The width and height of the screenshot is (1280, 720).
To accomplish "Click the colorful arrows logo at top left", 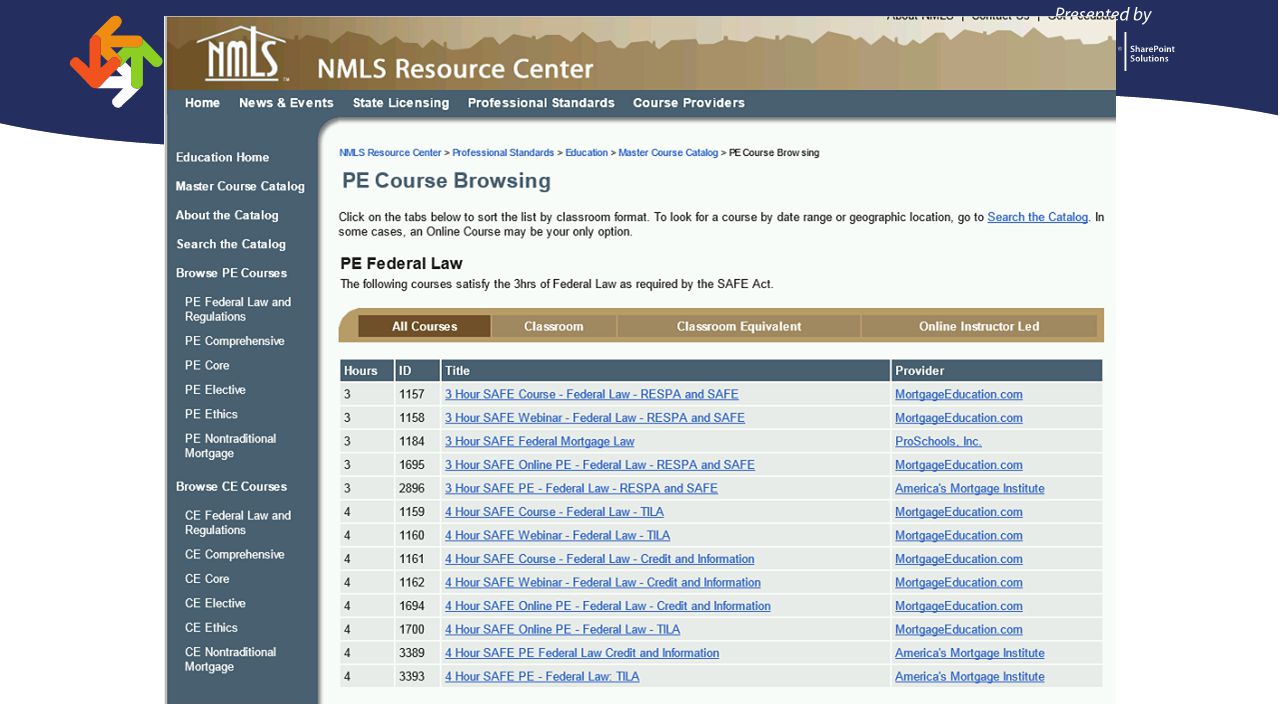I will point(116,61).
